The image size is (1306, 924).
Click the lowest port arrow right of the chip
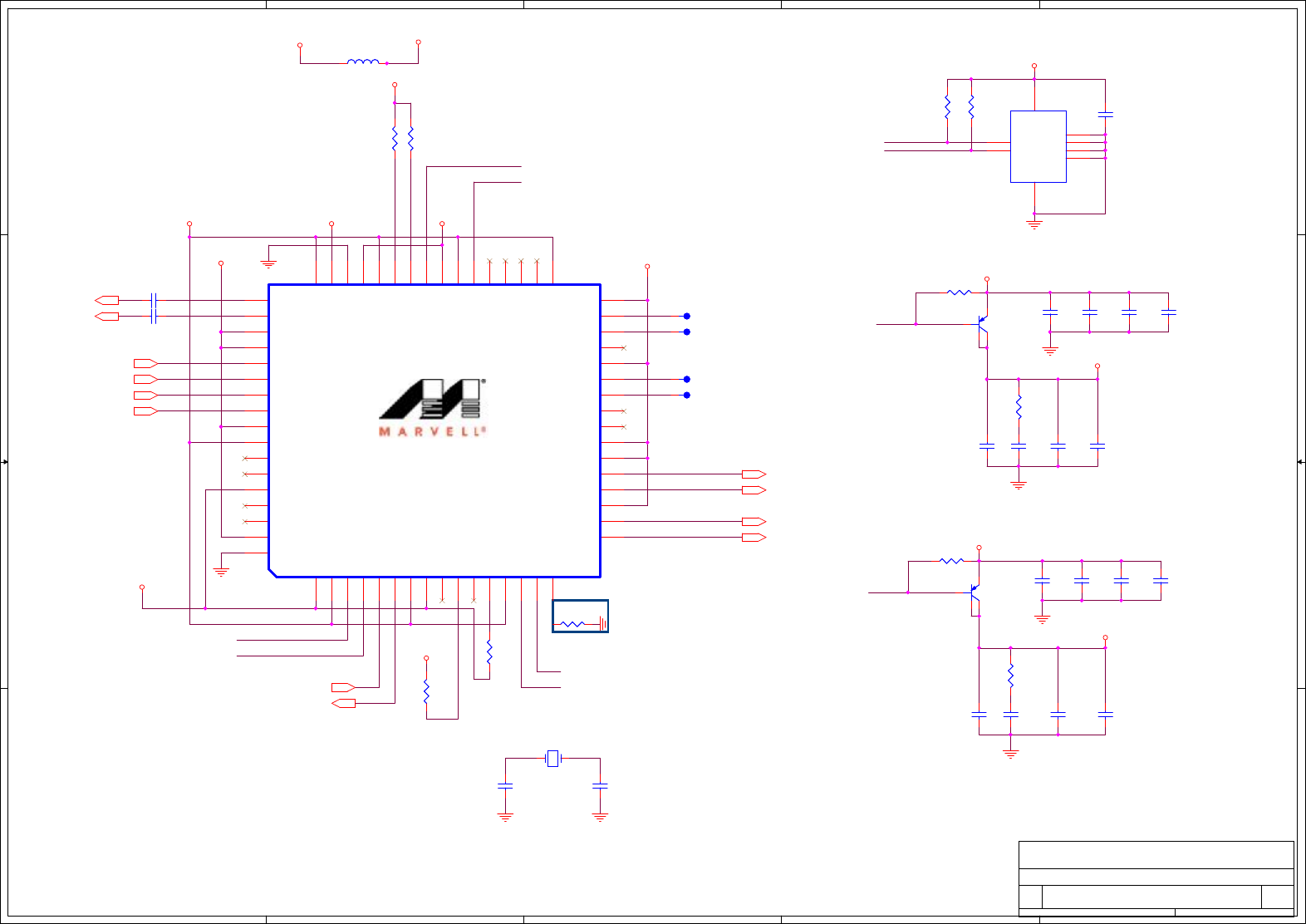tap(754, 538)
